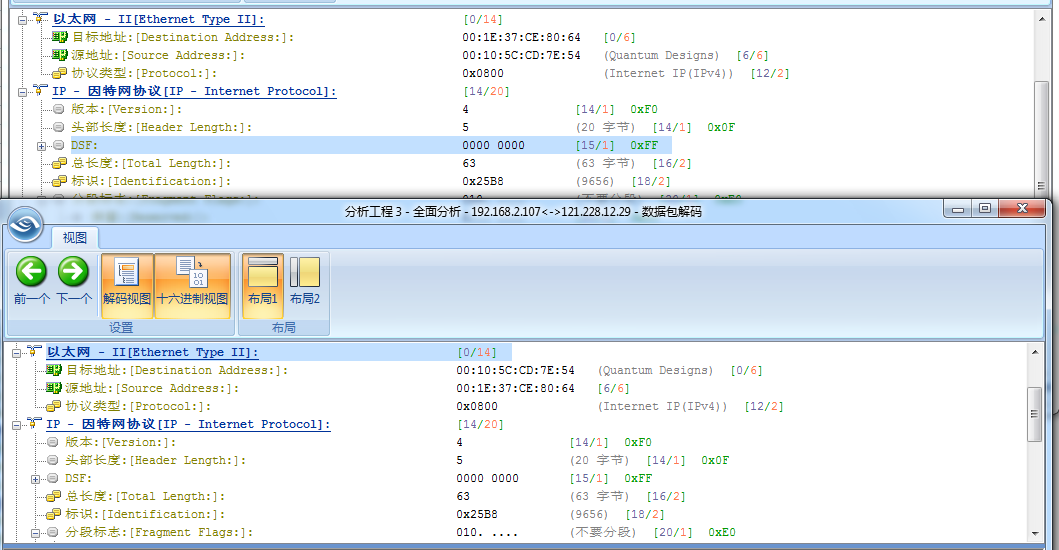Select Identification row in front window

(x=365, y=514)
